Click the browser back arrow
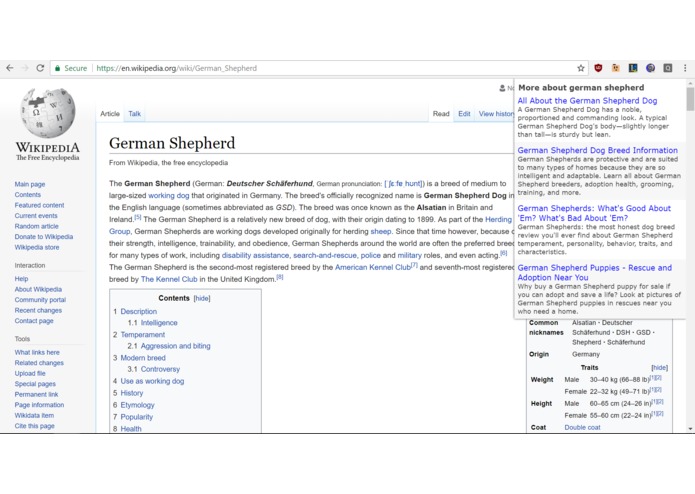695x494 pixels. pyautogui.click(x=10, y=68)
